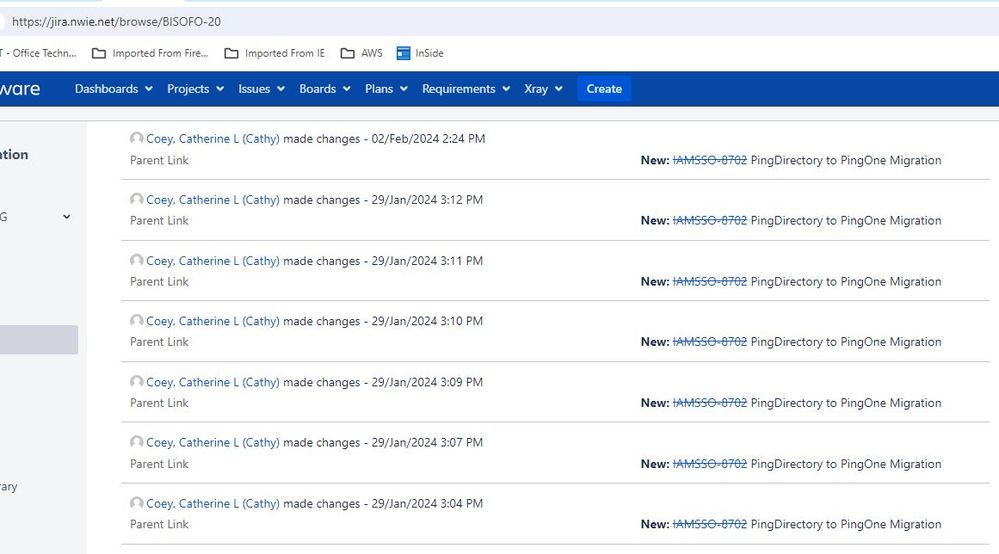Open the Office Techn... bookmark
The image size is (999, 554).
[x=38, y=53]
